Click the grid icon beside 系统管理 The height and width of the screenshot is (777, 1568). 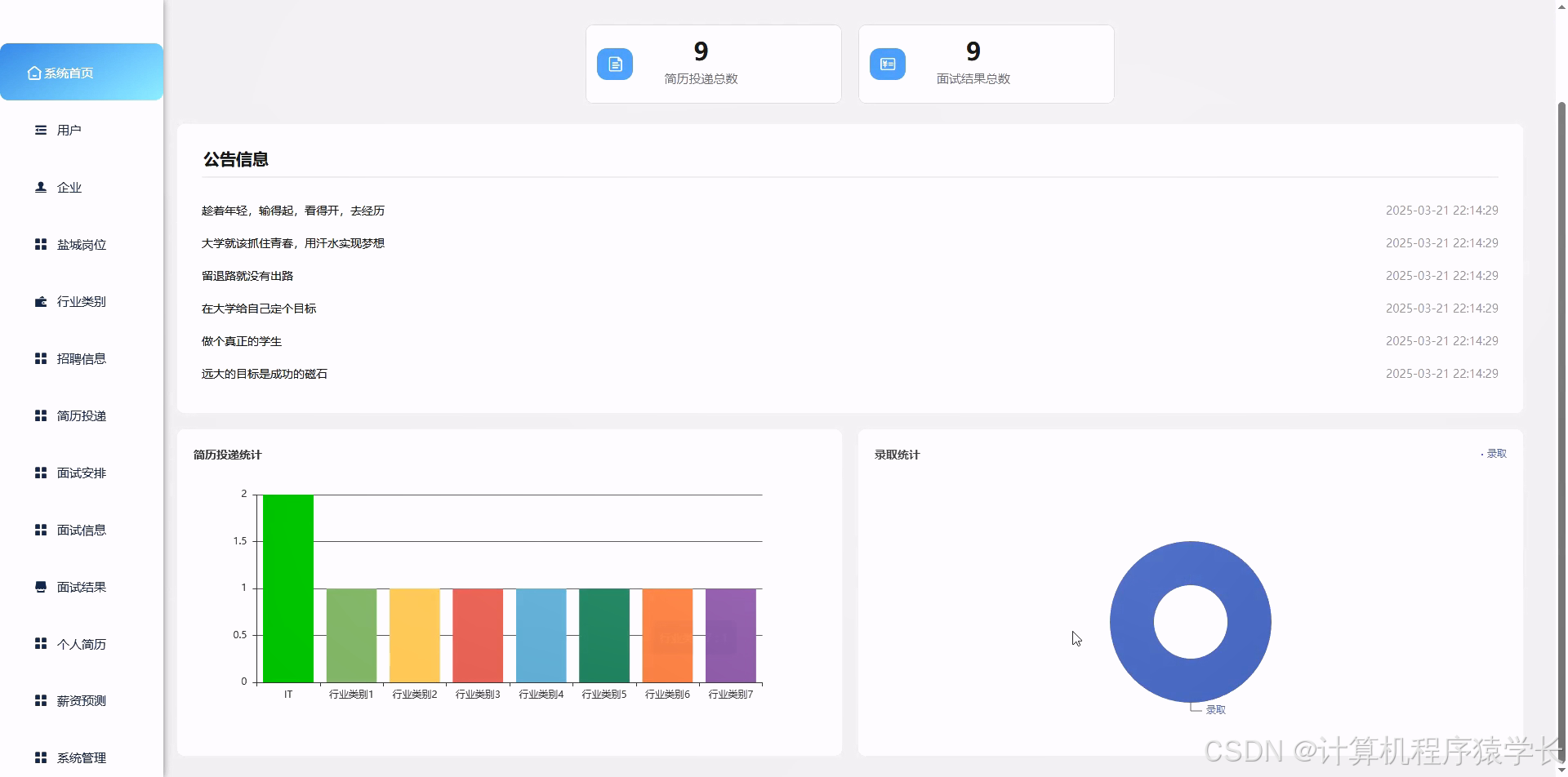coord(41,757)
